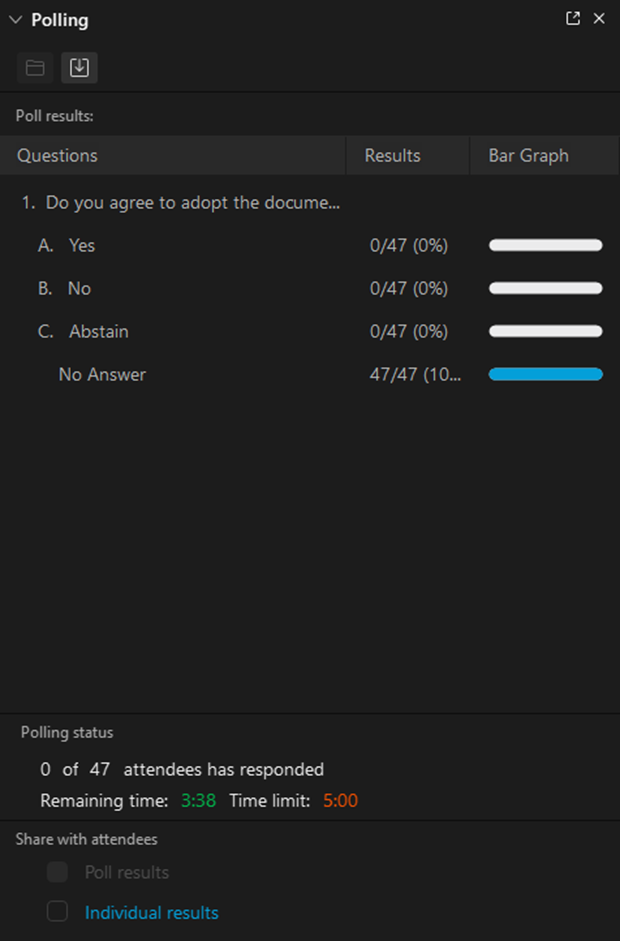Collapse the Polling panel chevron
The height and width of the screenshot is (941, 620).
pyautogui.click(x=16, y=20)
